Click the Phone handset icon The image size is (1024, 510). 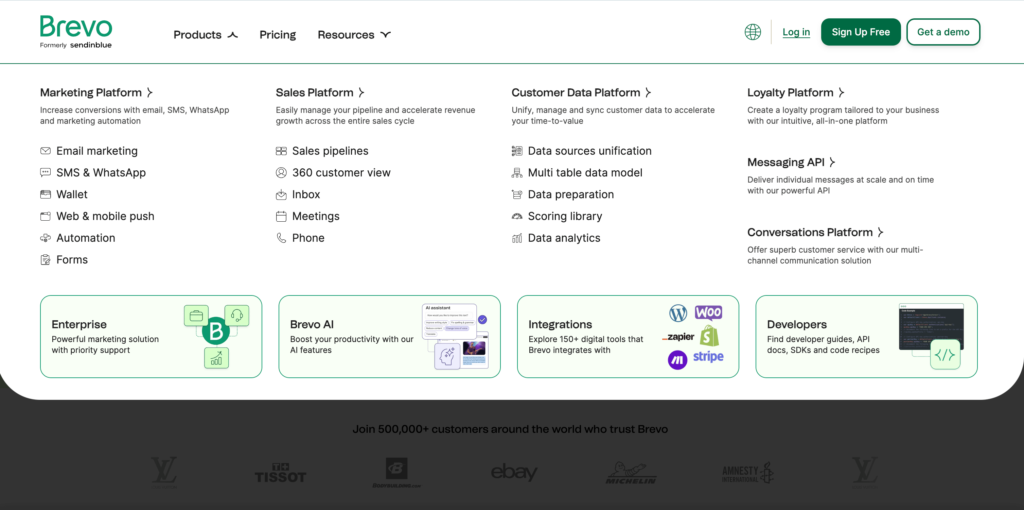point(281,238)
